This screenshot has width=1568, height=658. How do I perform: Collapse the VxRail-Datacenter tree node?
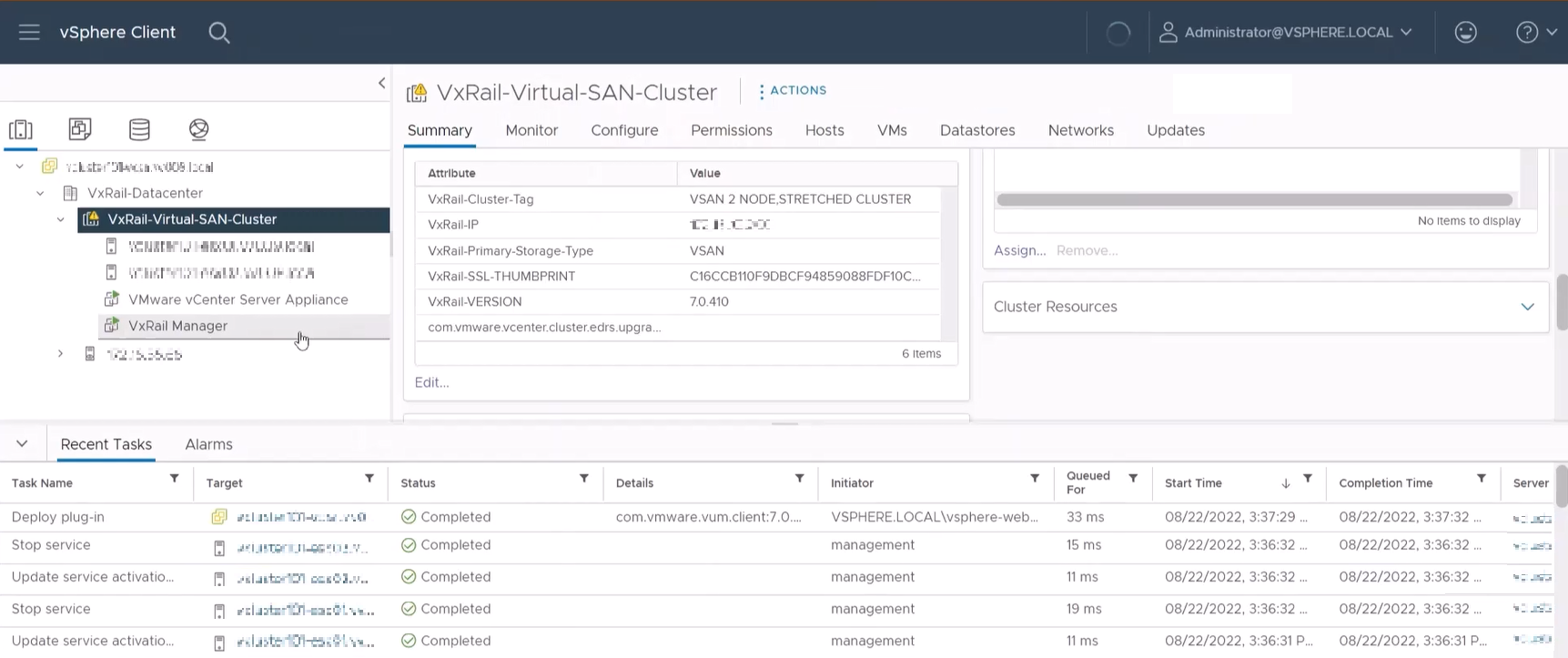40,193
